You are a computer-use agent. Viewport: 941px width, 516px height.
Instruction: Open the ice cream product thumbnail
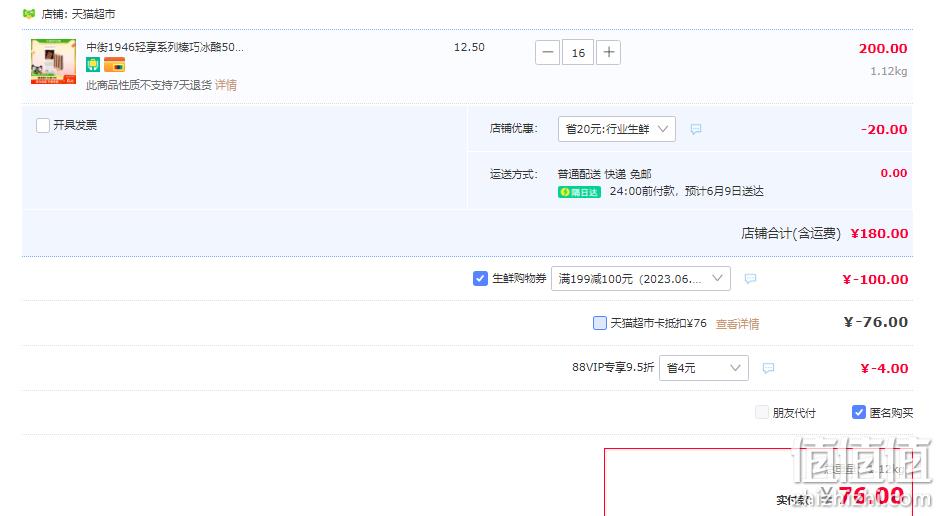pyautogui.click(x=53, y=61)
